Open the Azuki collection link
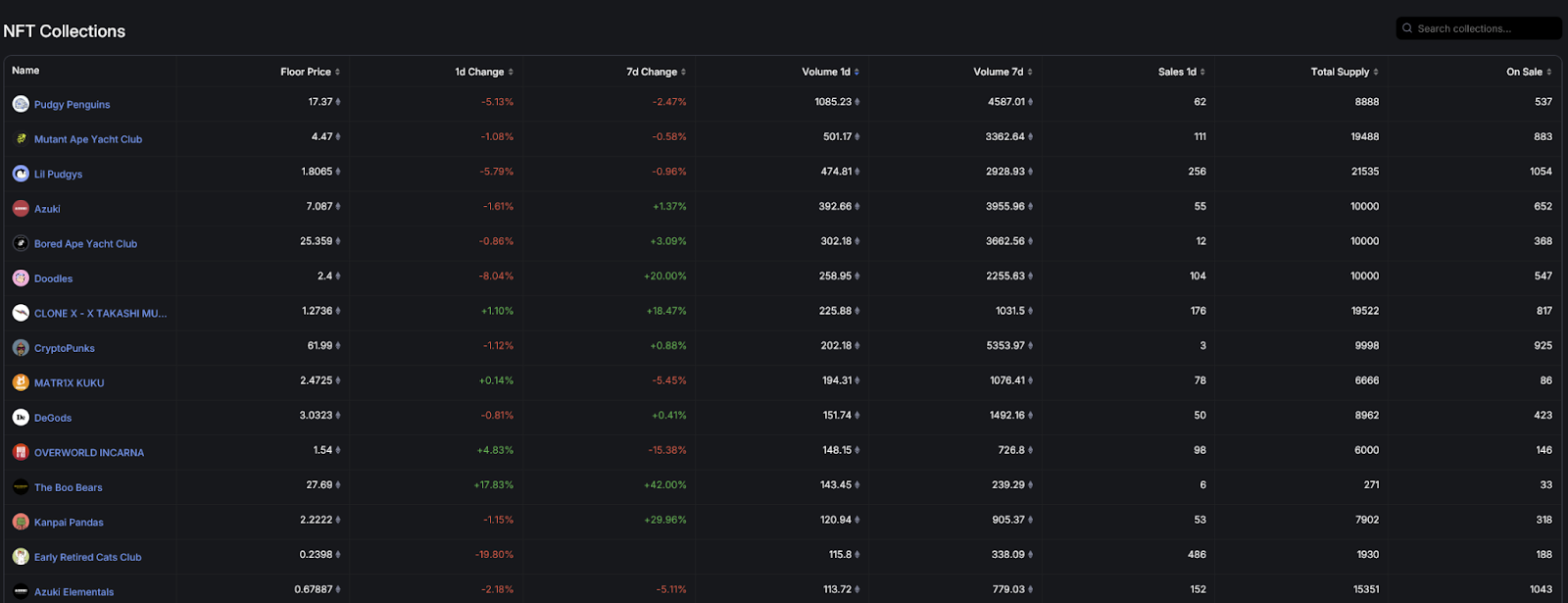The height and width of the screenshot is (603, 1568). coord(47,209)
